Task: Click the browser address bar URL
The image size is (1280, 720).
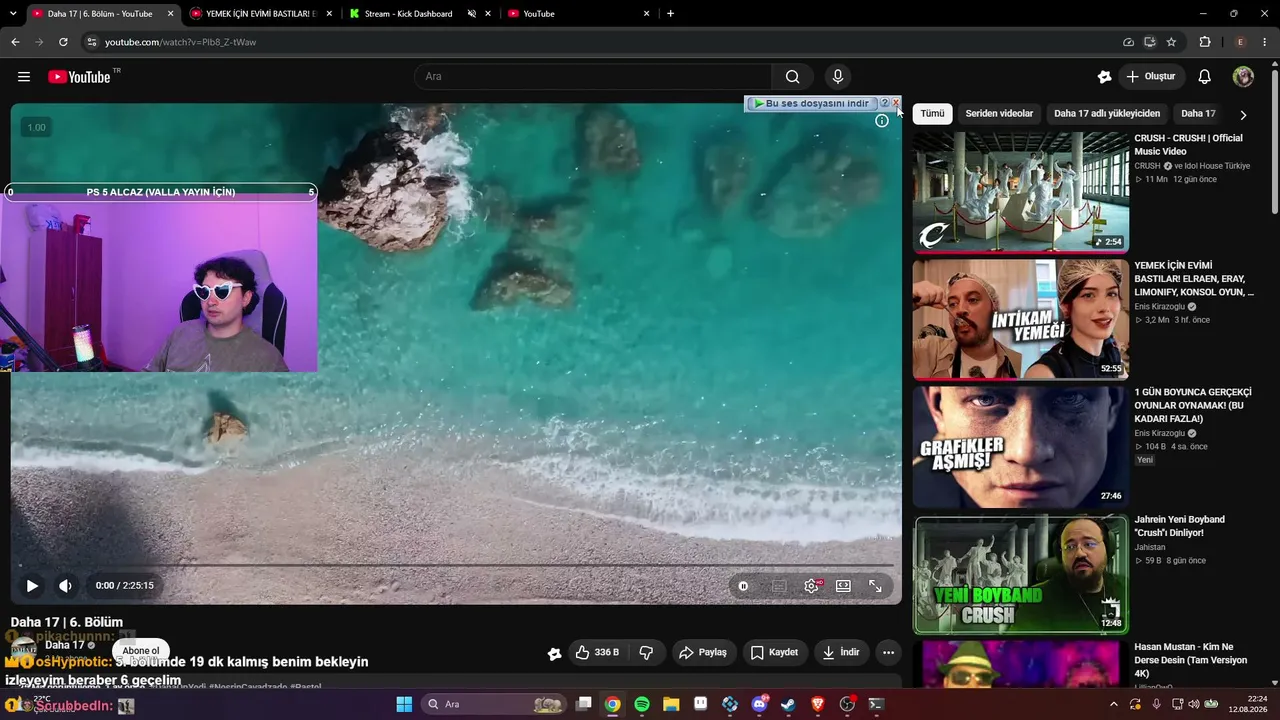Action: [180, 42]
